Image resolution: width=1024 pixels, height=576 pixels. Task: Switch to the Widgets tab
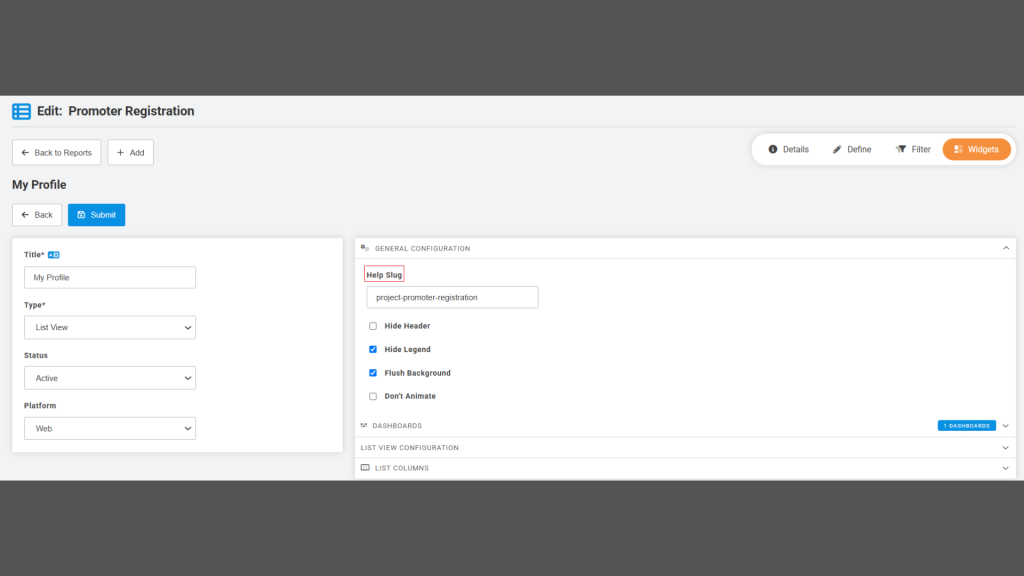coord(976,150)
